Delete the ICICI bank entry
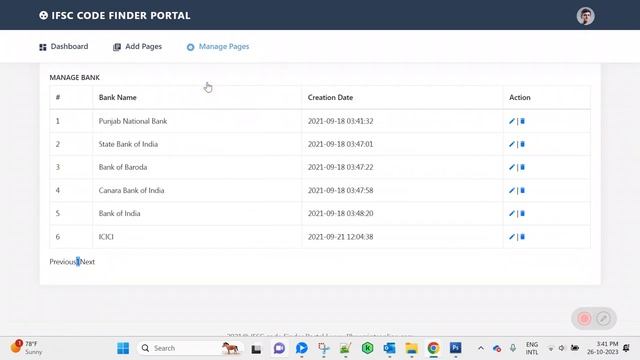The height and width of the screenshot is (360, 640). point(522,237)
